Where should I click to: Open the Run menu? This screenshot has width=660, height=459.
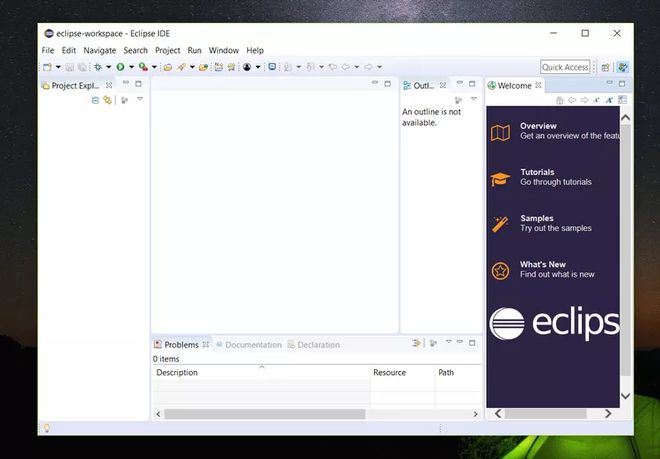pyautogui.click(x=194, y=50)
